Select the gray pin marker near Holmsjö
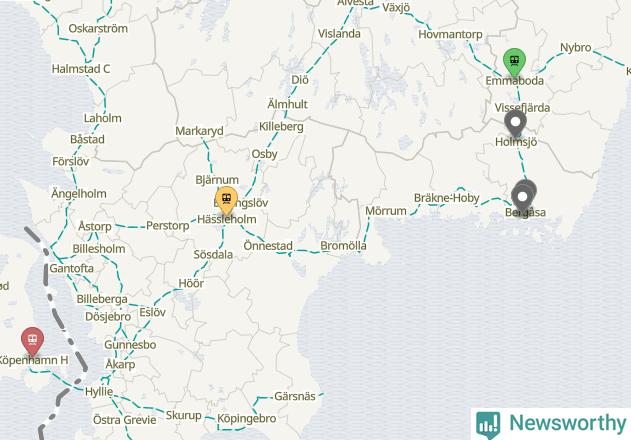This screenshot has width=631, height=440. point(515,124)
